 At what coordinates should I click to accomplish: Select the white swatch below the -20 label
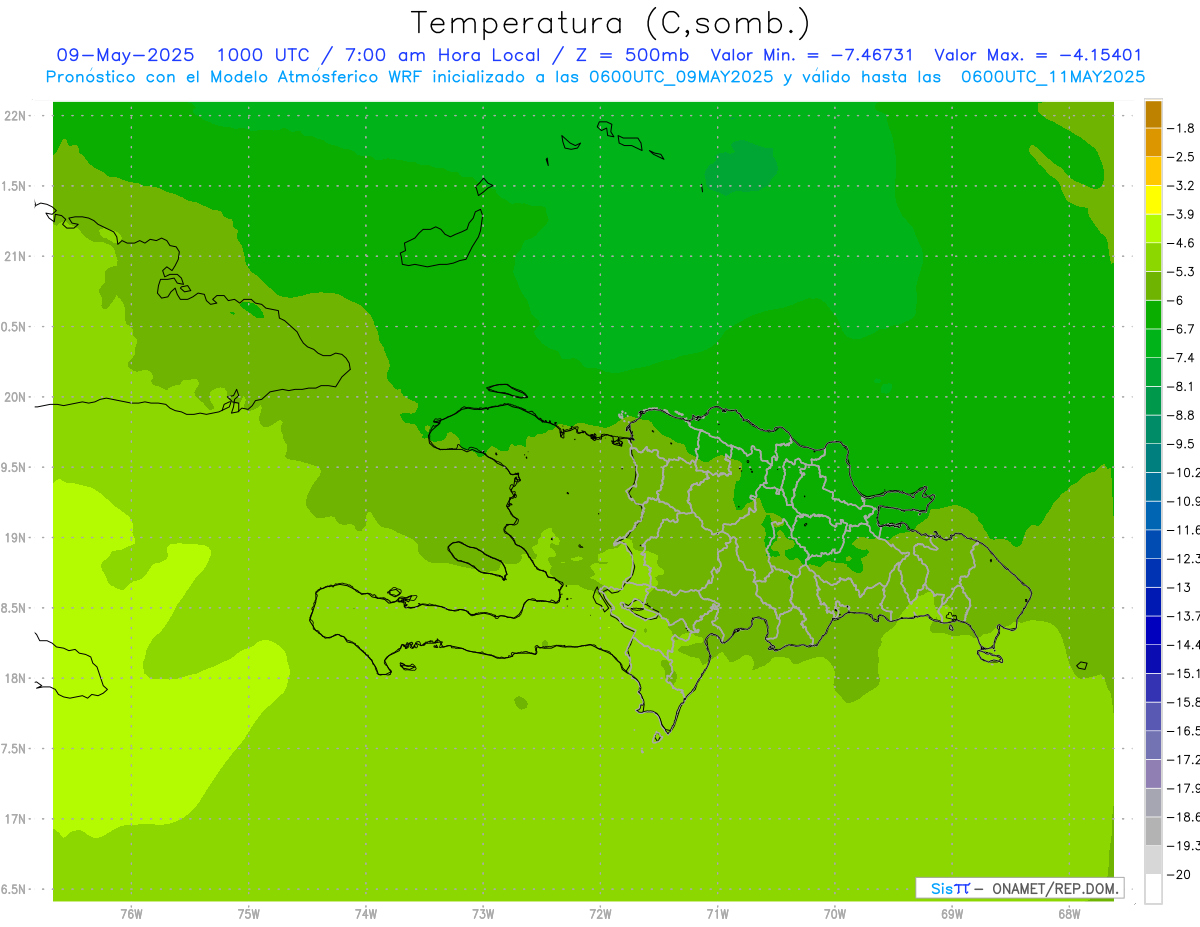click(x=1153, y=888)
